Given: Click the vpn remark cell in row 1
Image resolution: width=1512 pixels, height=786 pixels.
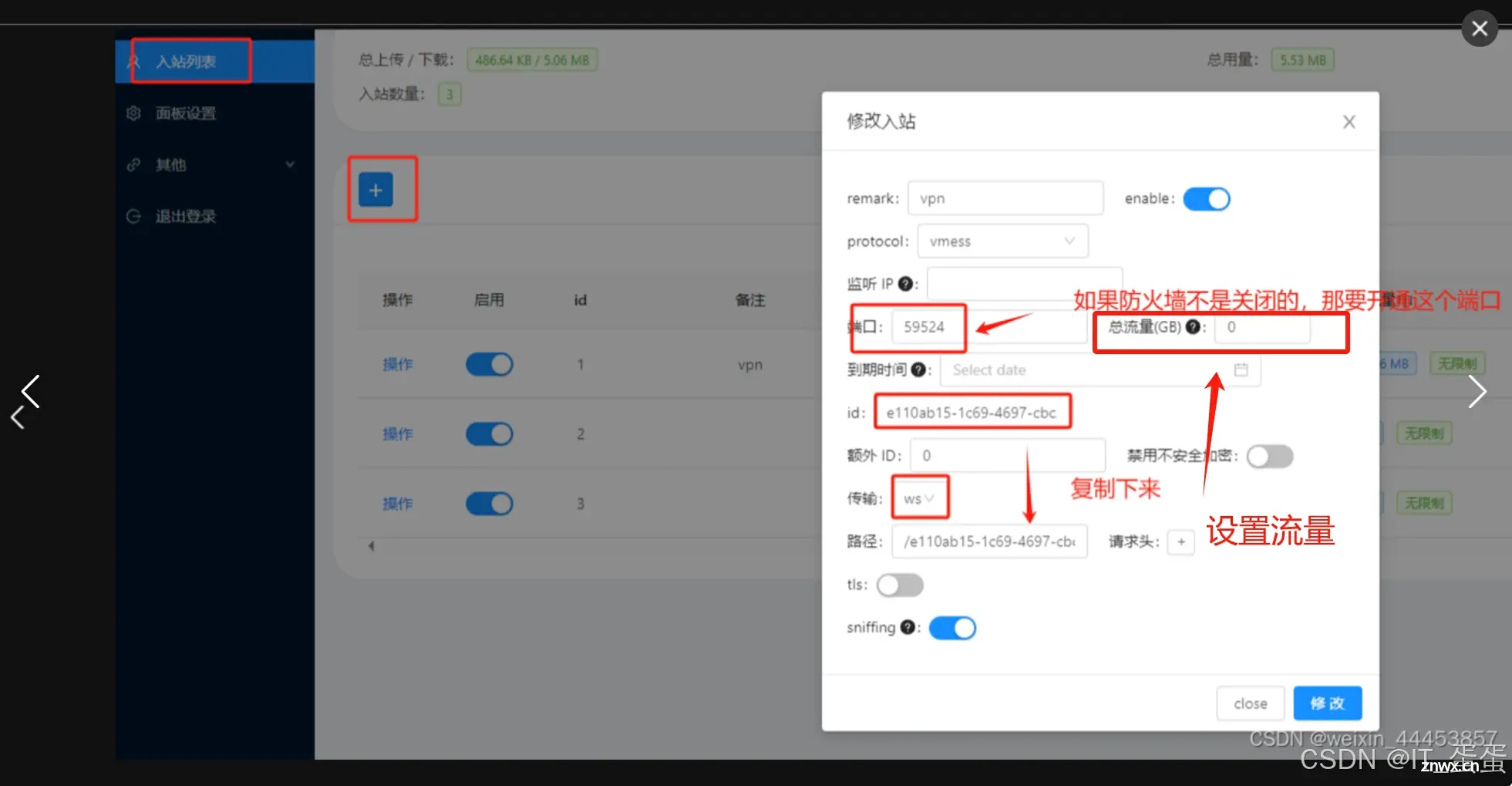Looking at the screenshot, I should 750,365.
